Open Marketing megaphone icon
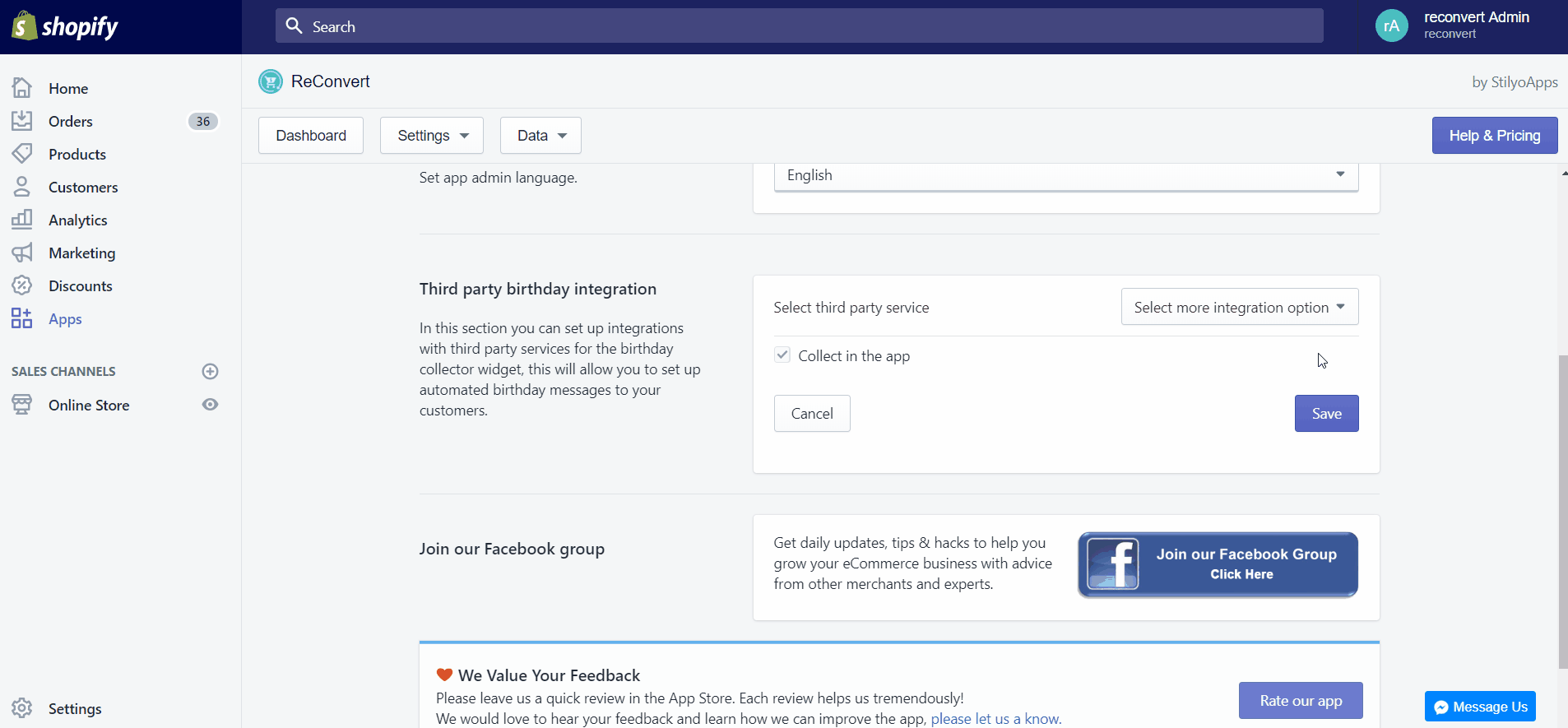The width and height of the screenshot is (1568, 728). tap(22, 253)
